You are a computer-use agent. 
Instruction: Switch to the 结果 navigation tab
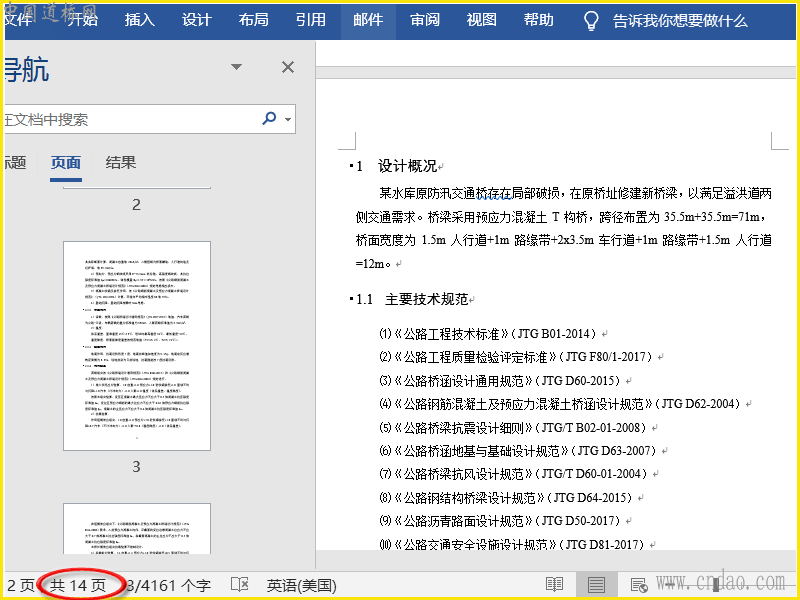click(121, 163)
